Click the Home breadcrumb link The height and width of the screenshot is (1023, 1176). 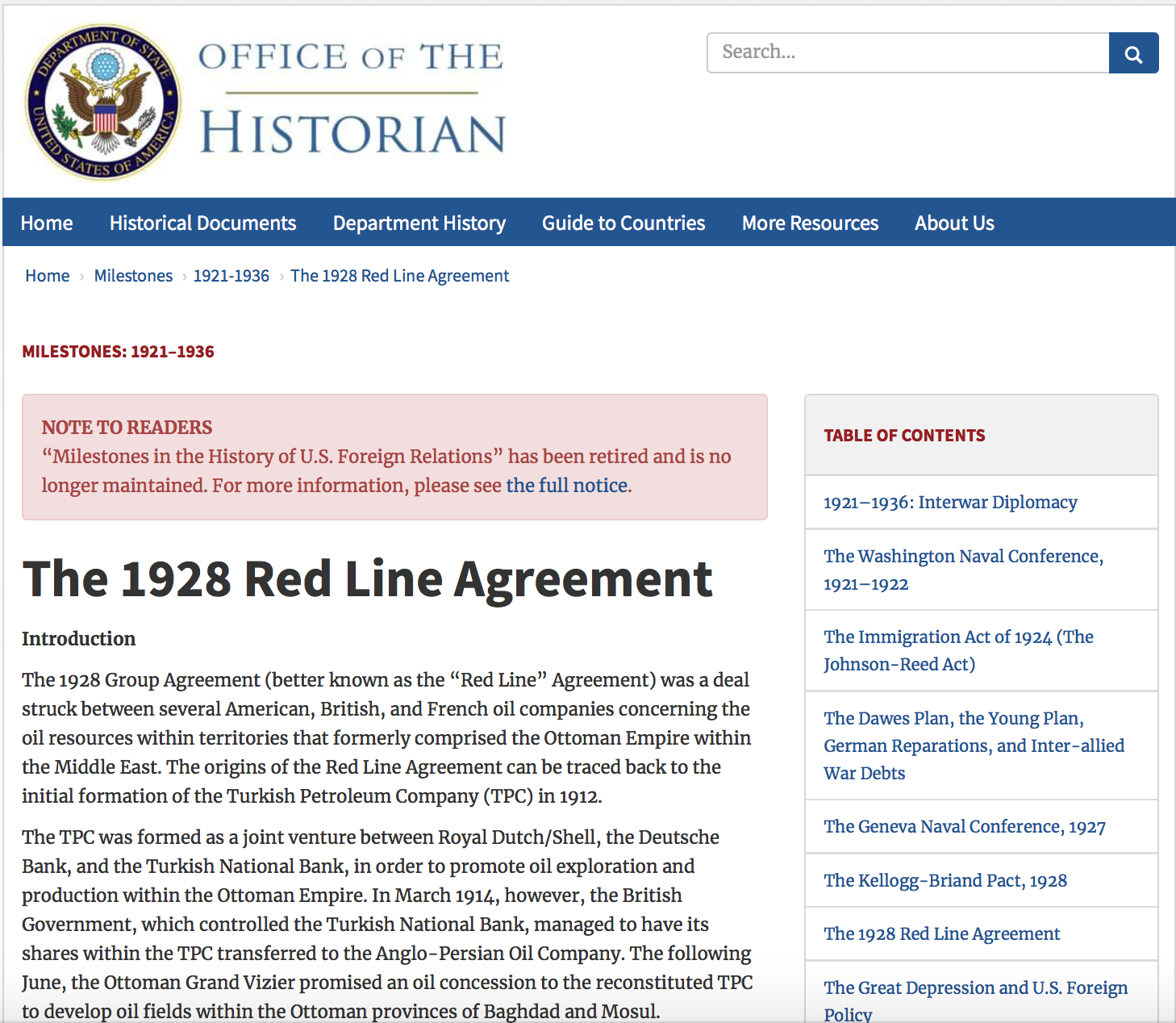pos(48,276)
